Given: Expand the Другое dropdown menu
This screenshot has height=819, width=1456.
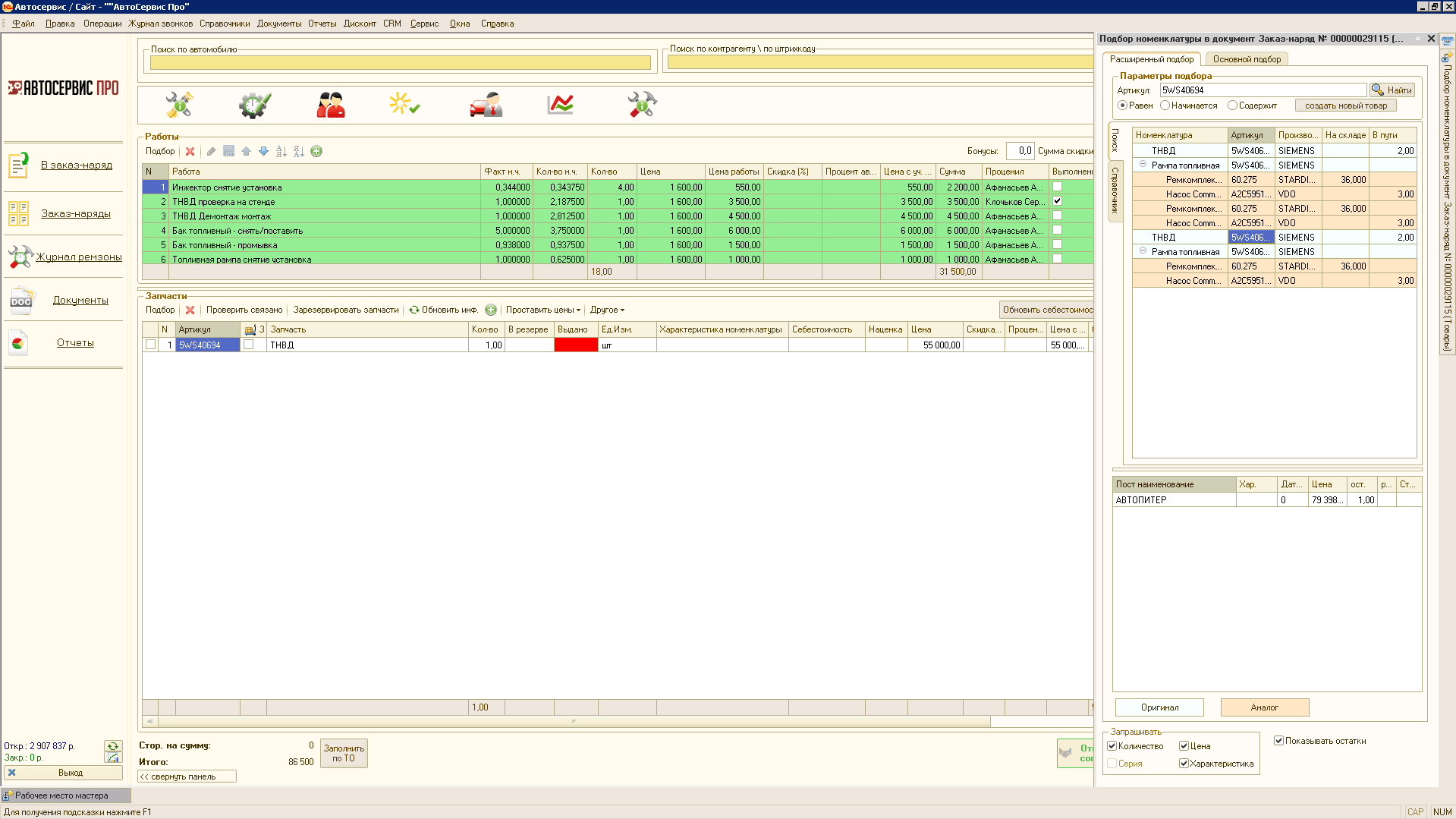Looking at the screenshot, I should [x=607, y=310].
